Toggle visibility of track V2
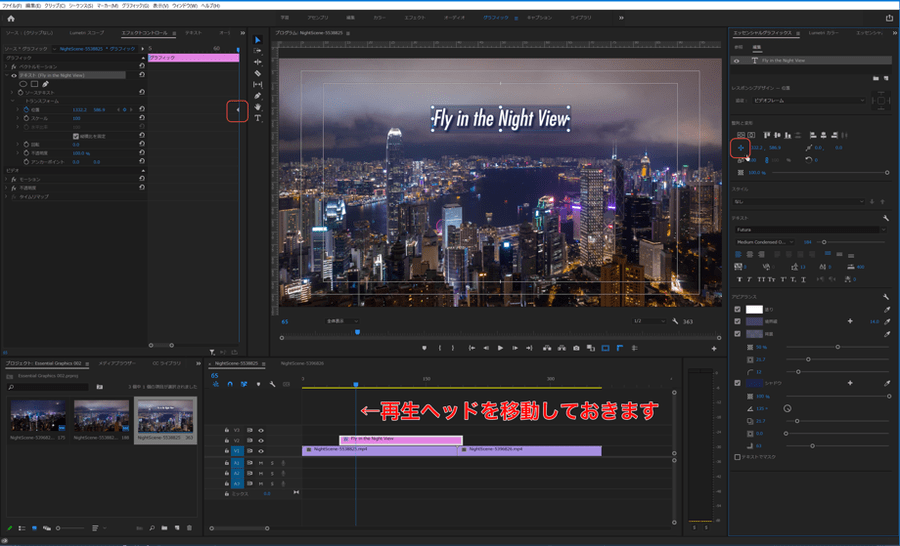Screen dimensions: 900x546 point(261,440)
